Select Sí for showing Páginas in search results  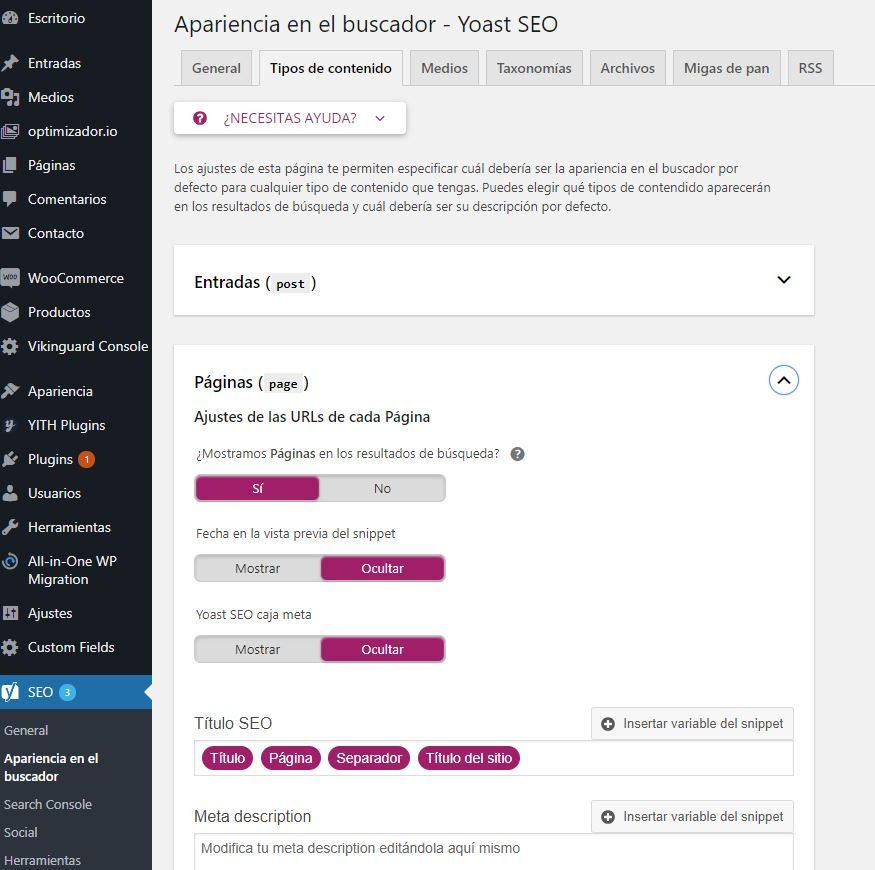(x=257, y=488)
